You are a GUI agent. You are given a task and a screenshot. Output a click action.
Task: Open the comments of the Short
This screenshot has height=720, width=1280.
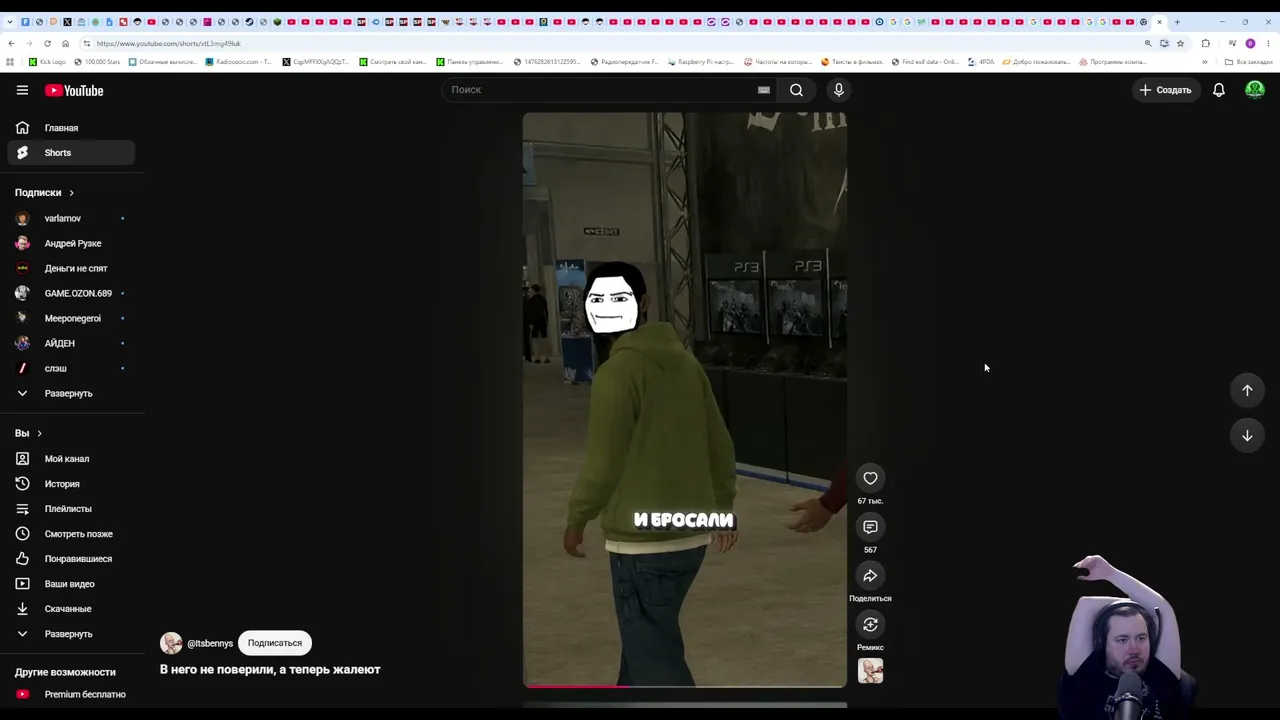[870, 527]
